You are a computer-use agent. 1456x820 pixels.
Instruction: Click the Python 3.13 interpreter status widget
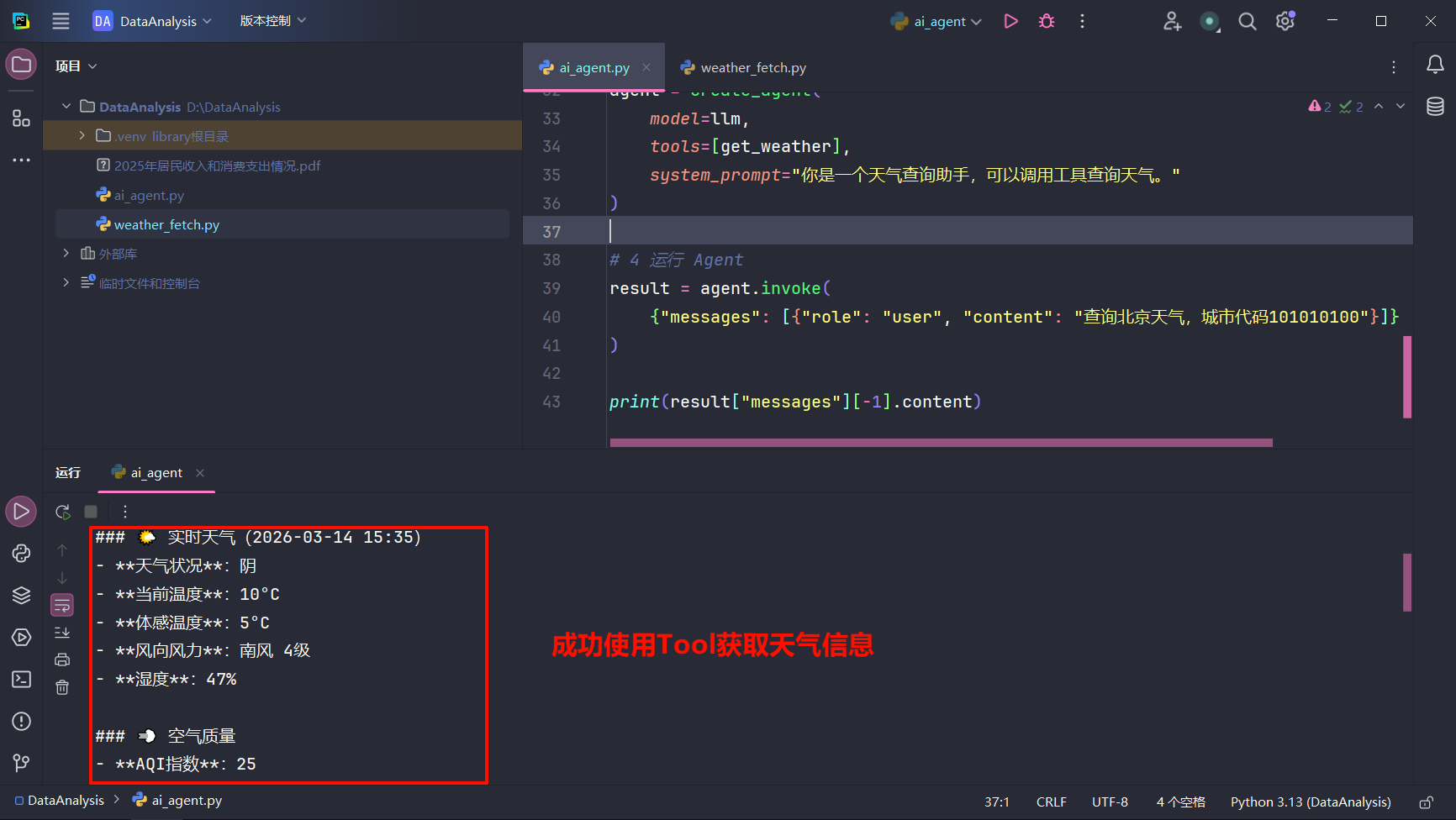coord(1310,802)
